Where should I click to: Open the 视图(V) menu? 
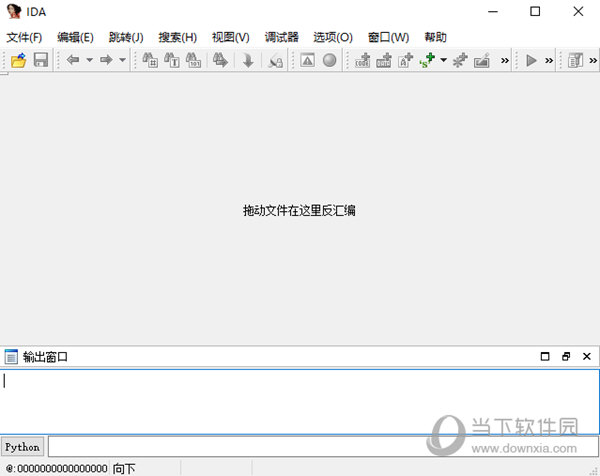(x=230, y=37)
